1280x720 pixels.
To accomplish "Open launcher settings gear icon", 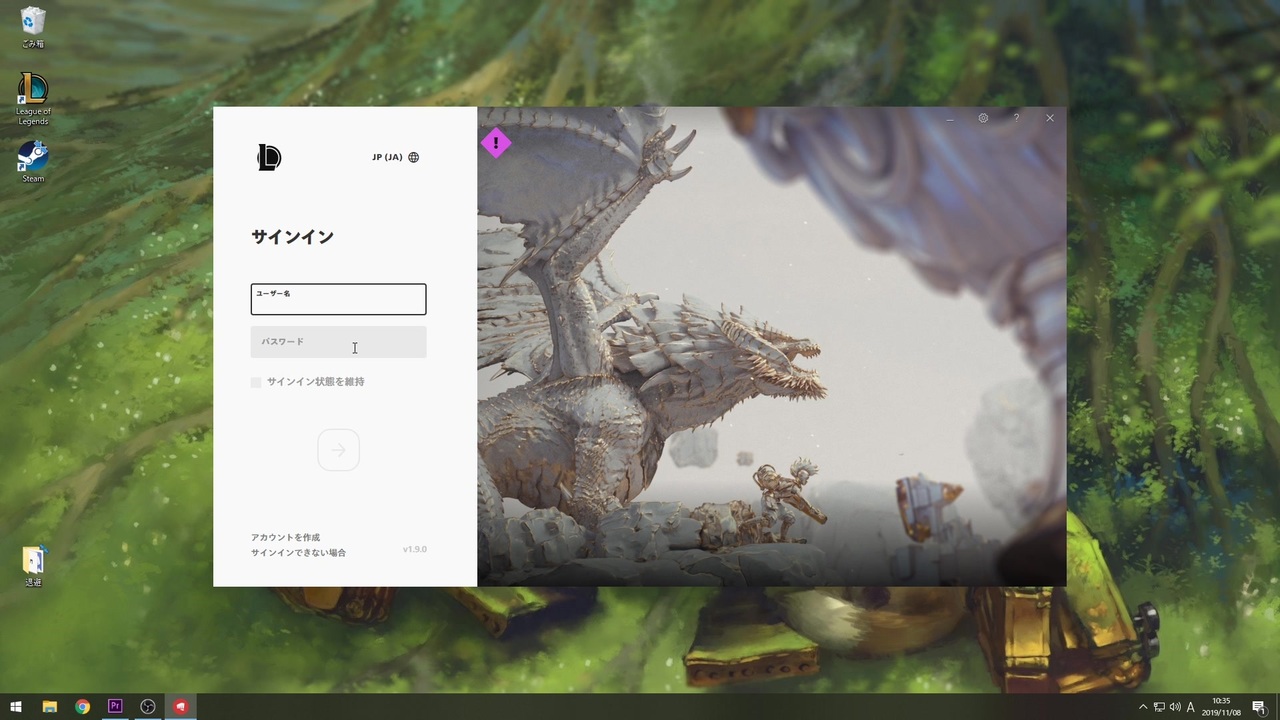I will (983, 118).
